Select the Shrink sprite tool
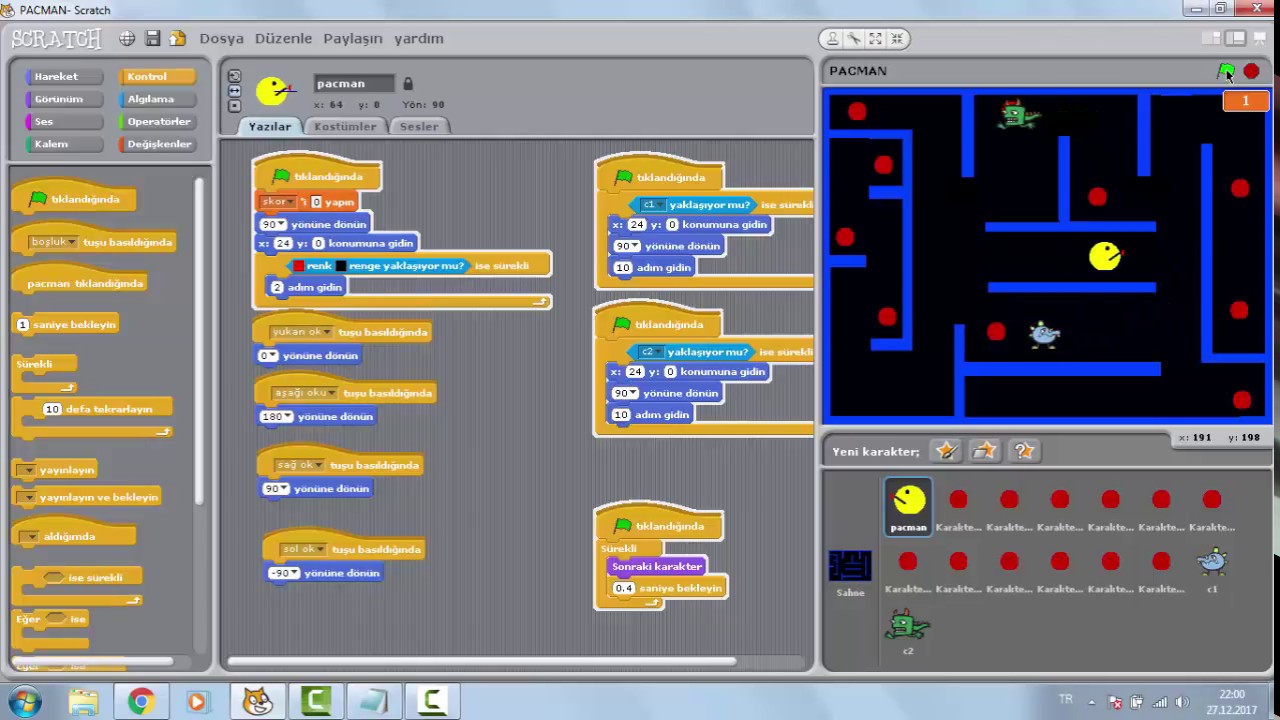Screen dimensions: 1280x720 (x=897, y=38)
